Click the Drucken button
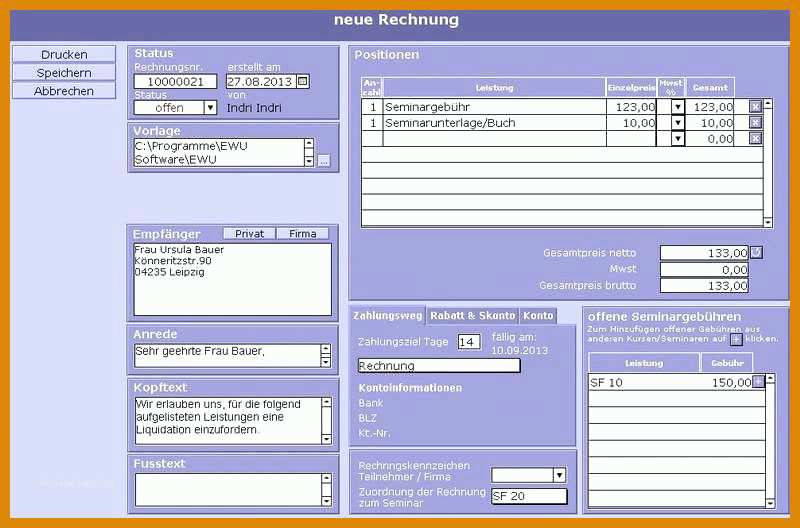 coord(64,55)
